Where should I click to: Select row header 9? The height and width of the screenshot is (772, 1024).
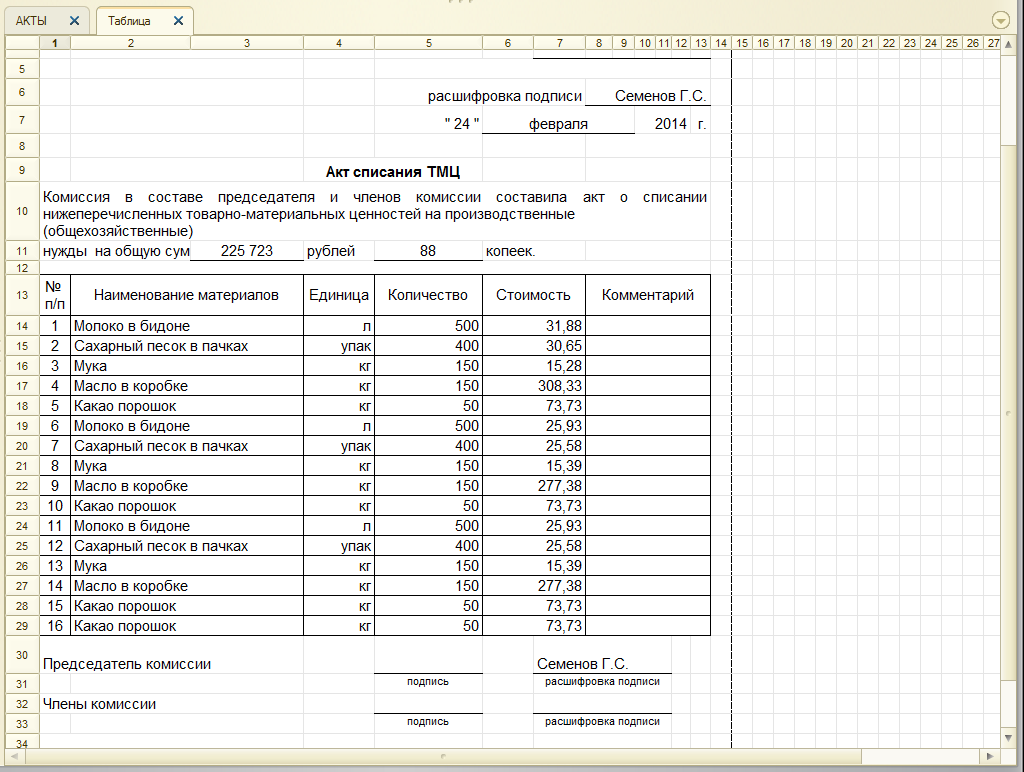tap(22, 170)
